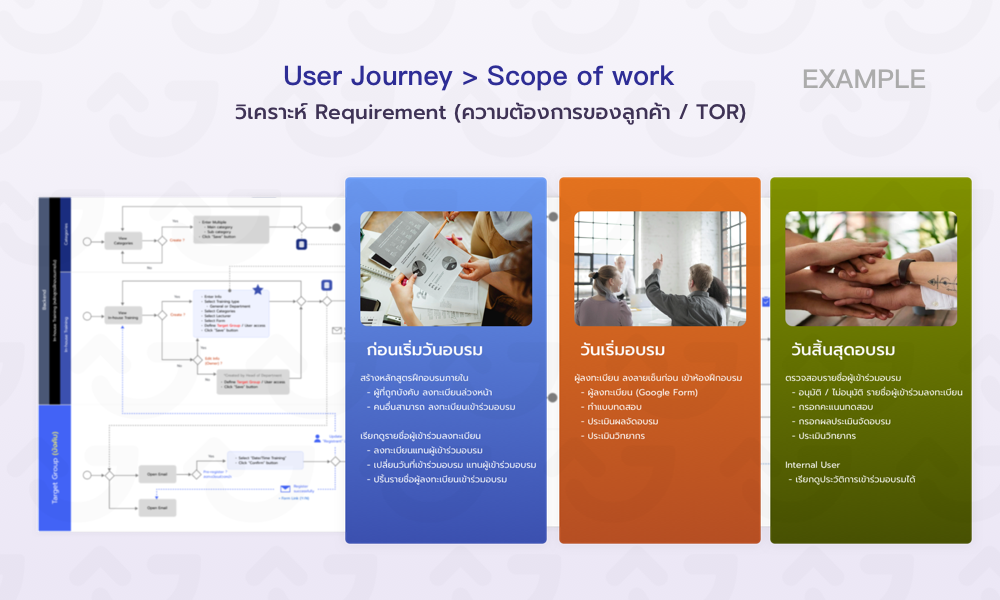The width and height of the screenshot is (1000, 600).
Task: Open the stacked hands photo in the green card
Action: [x=870, y=268]
